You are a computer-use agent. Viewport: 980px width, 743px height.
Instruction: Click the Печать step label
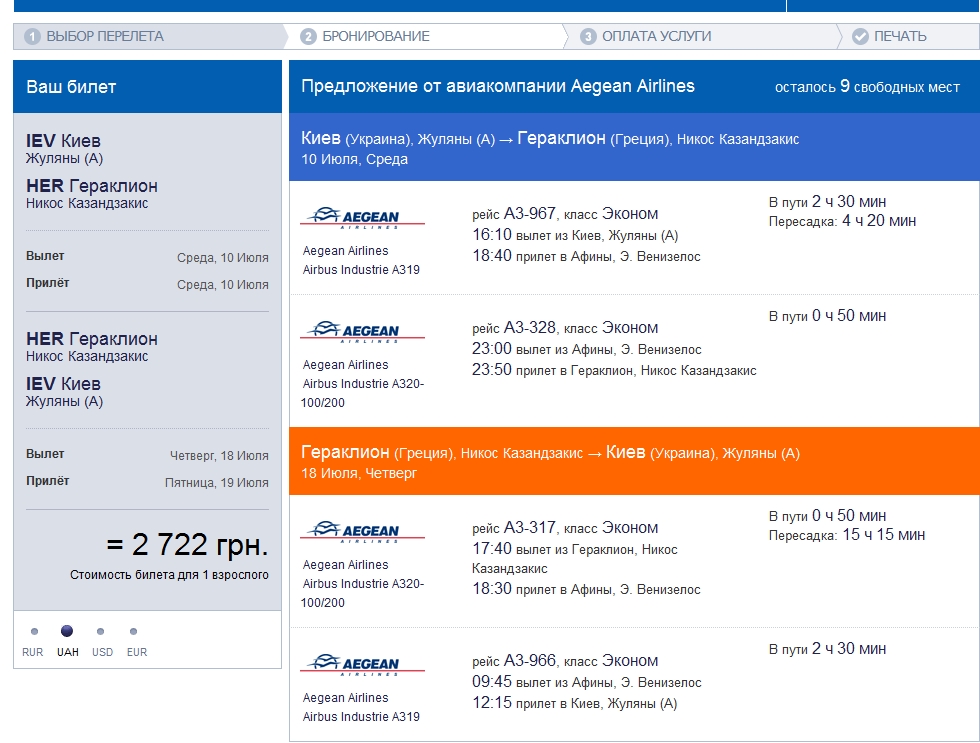pyautogui.click(x=900, y=37)
